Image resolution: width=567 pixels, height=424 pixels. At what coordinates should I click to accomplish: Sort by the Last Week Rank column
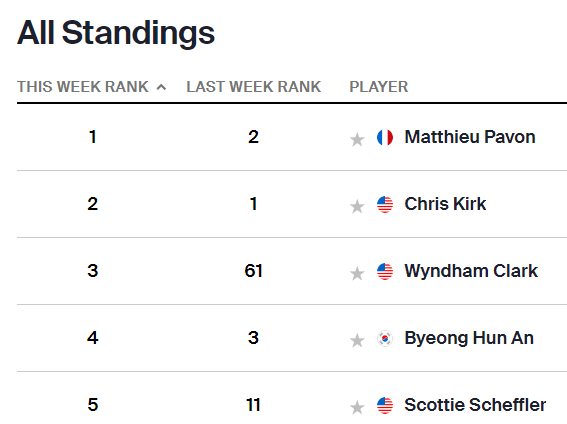[x=253, y=87]
